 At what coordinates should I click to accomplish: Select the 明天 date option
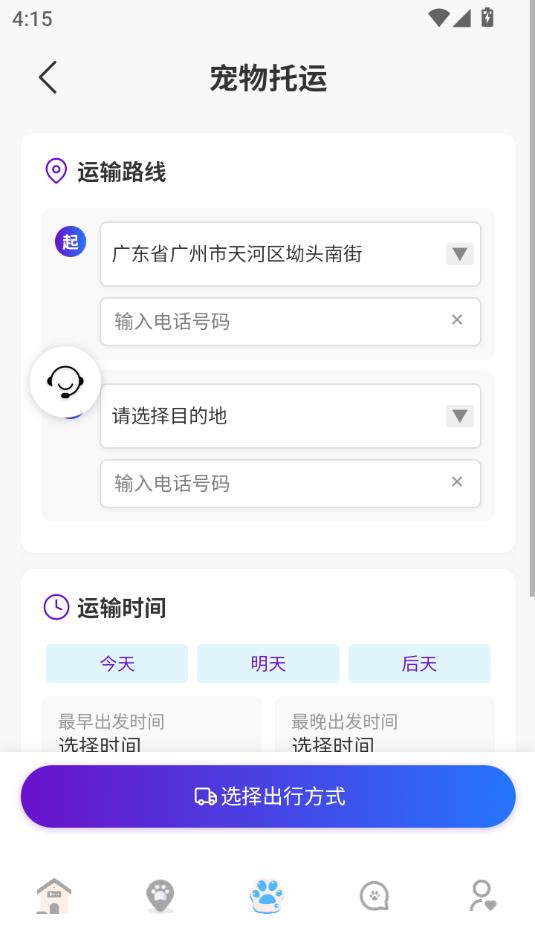click(x=268, y=664)
